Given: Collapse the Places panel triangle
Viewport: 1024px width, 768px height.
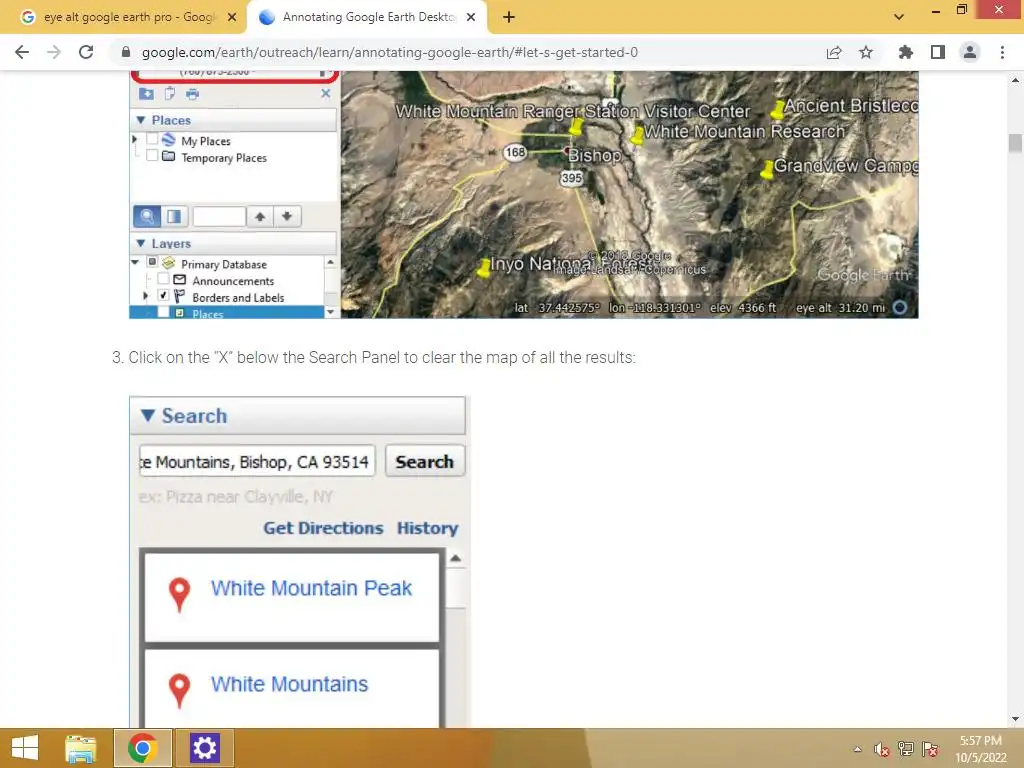Looking at the screenshot, I should click(x=140, y=120).
